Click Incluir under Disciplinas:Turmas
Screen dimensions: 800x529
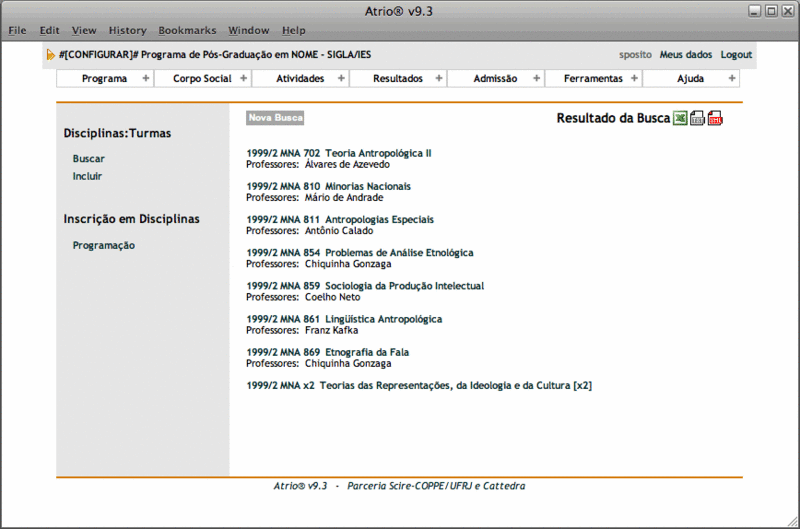click(x=87, y=177)
